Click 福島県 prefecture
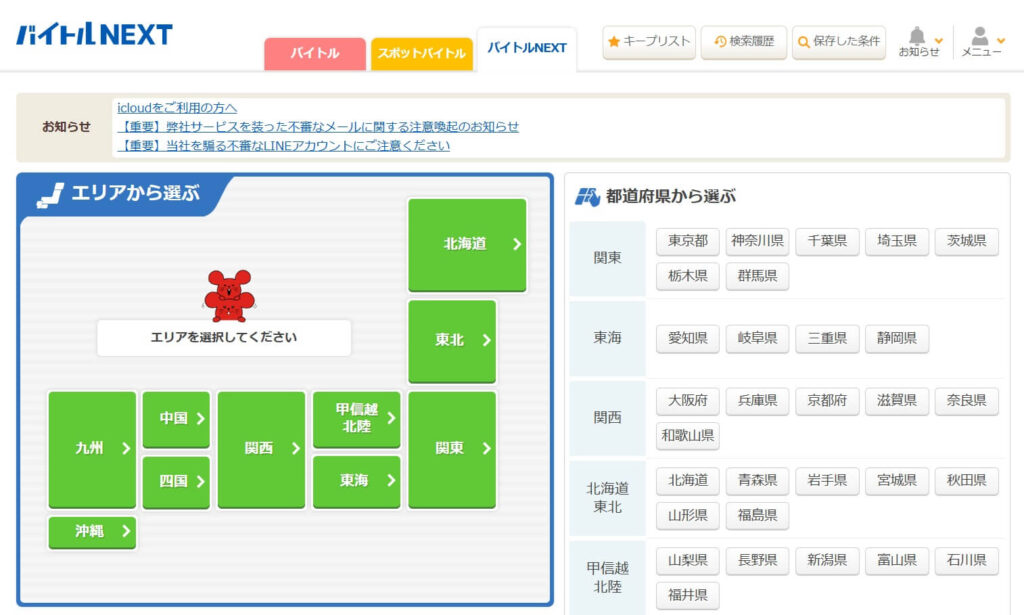 (x=758, y=516)
